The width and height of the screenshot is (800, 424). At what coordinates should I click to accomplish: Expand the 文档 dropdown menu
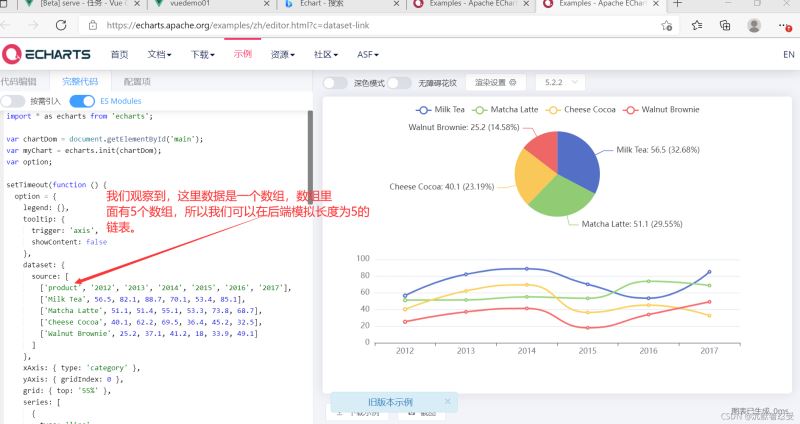click(159, 54)
